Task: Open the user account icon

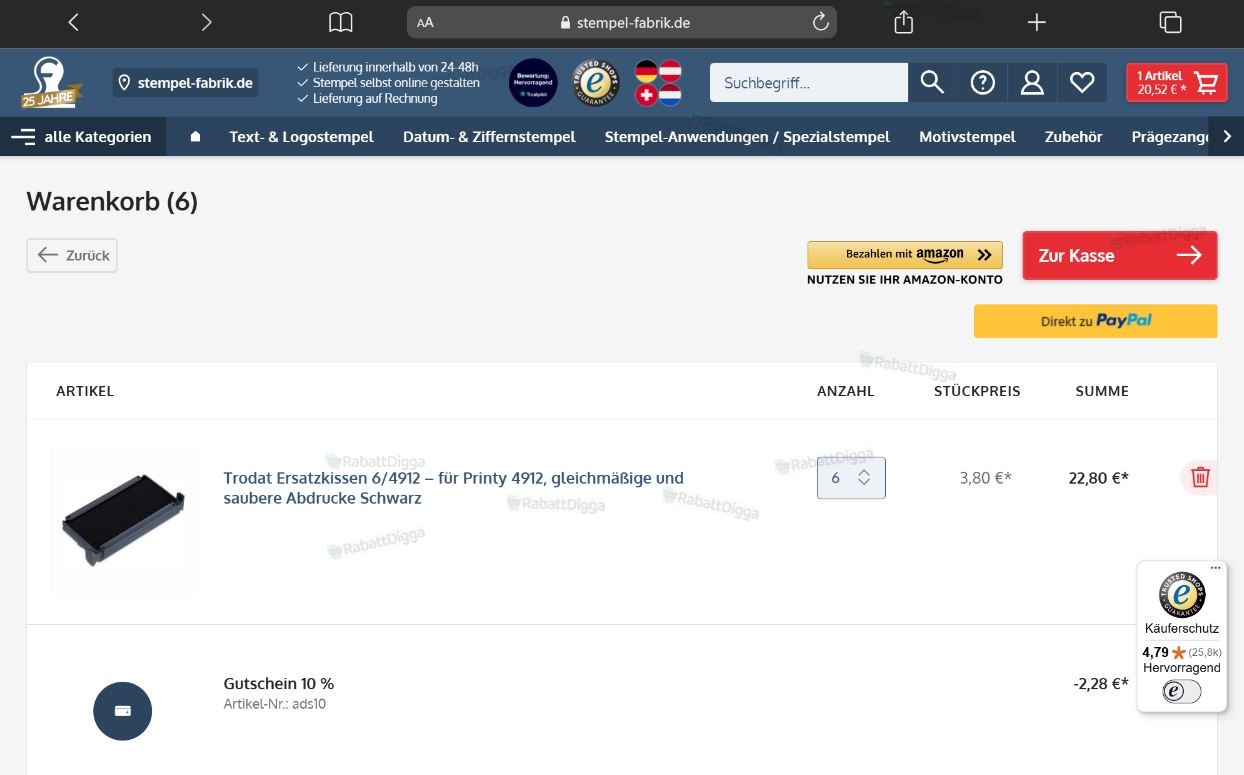Action: point(1032,83)
